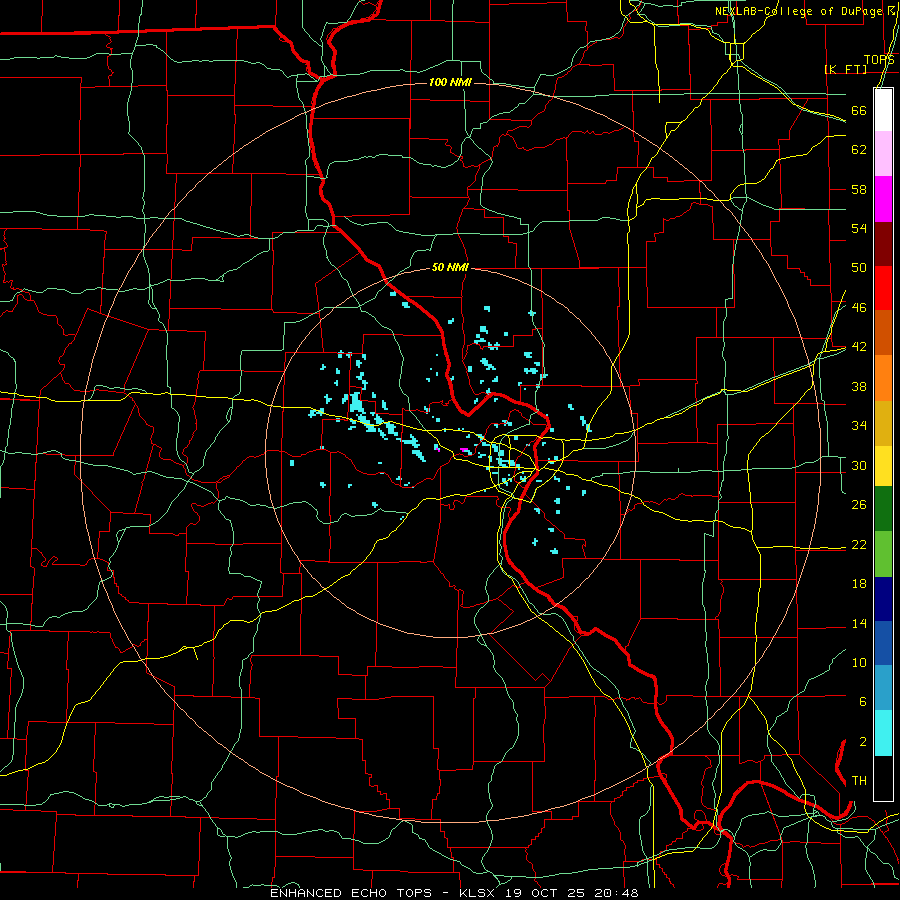Click the magenta 58 kft legend swatch

(883, 199)
